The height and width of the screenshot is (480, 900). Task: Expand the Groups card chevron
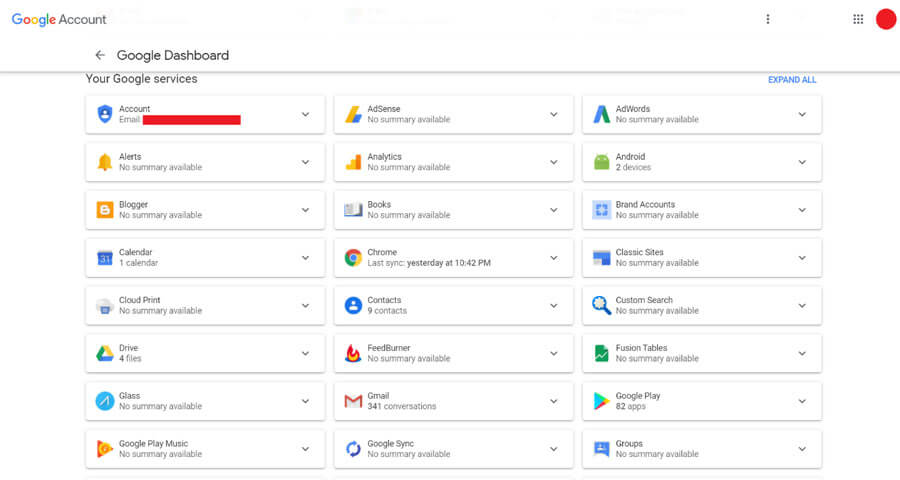(802, 448)
